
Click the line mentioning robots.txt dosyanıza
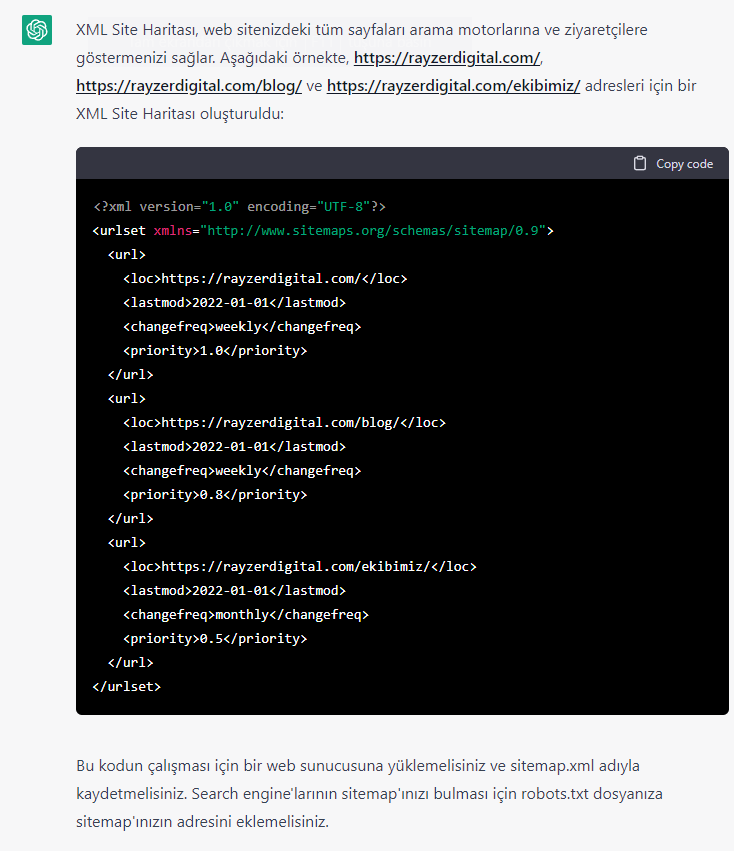(x=369, y=794)
